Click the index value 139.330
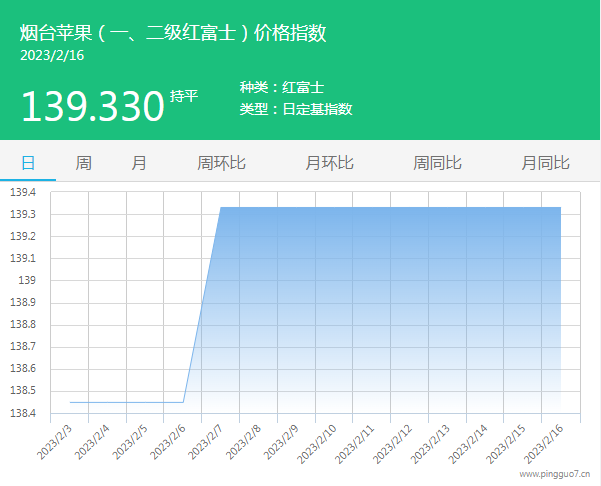 click(92, 106)
